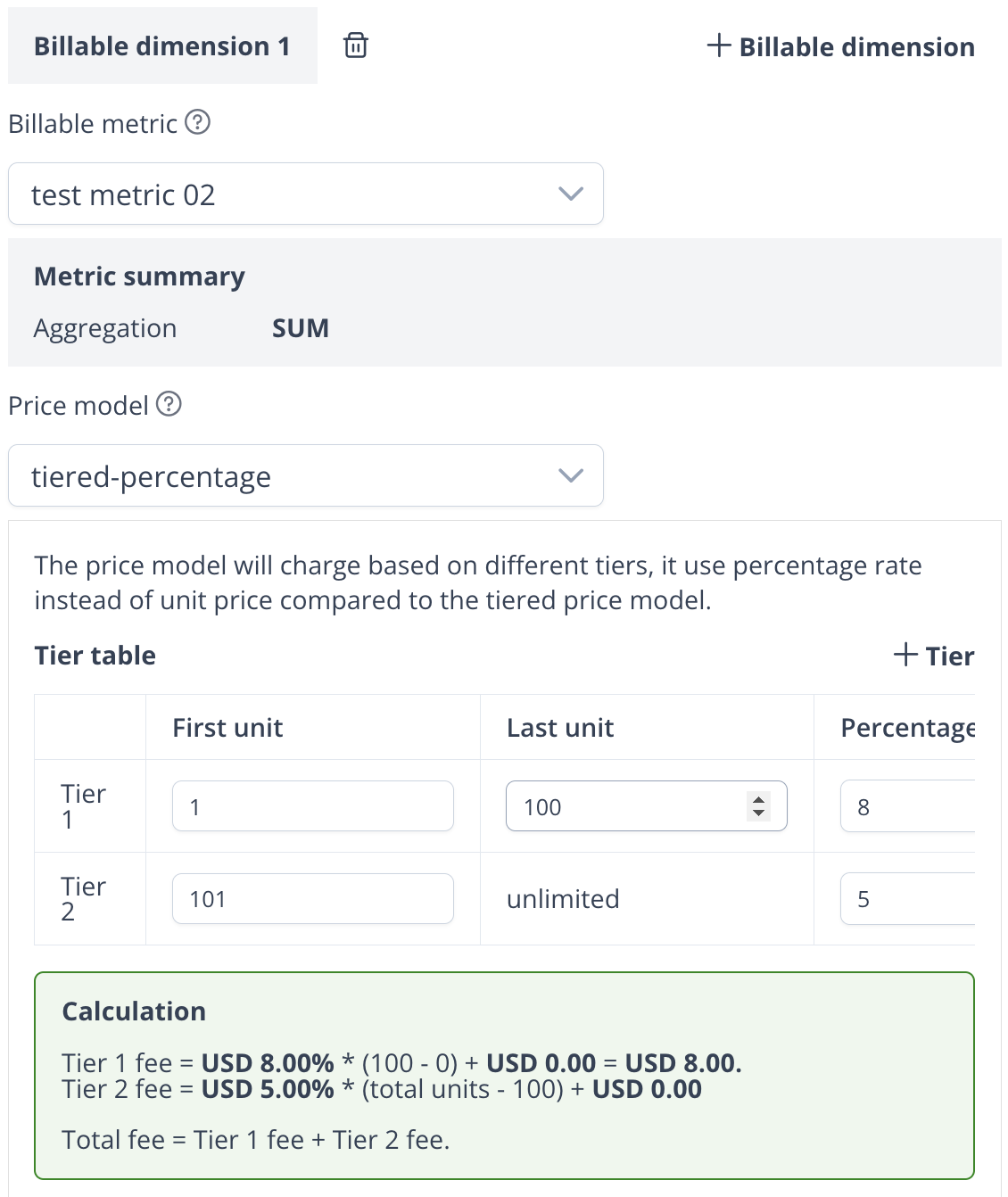Screen dimensions: 1008x1197
Task: Click the 'Tier 1 fee' formula line
Action: coord(401,1063)
